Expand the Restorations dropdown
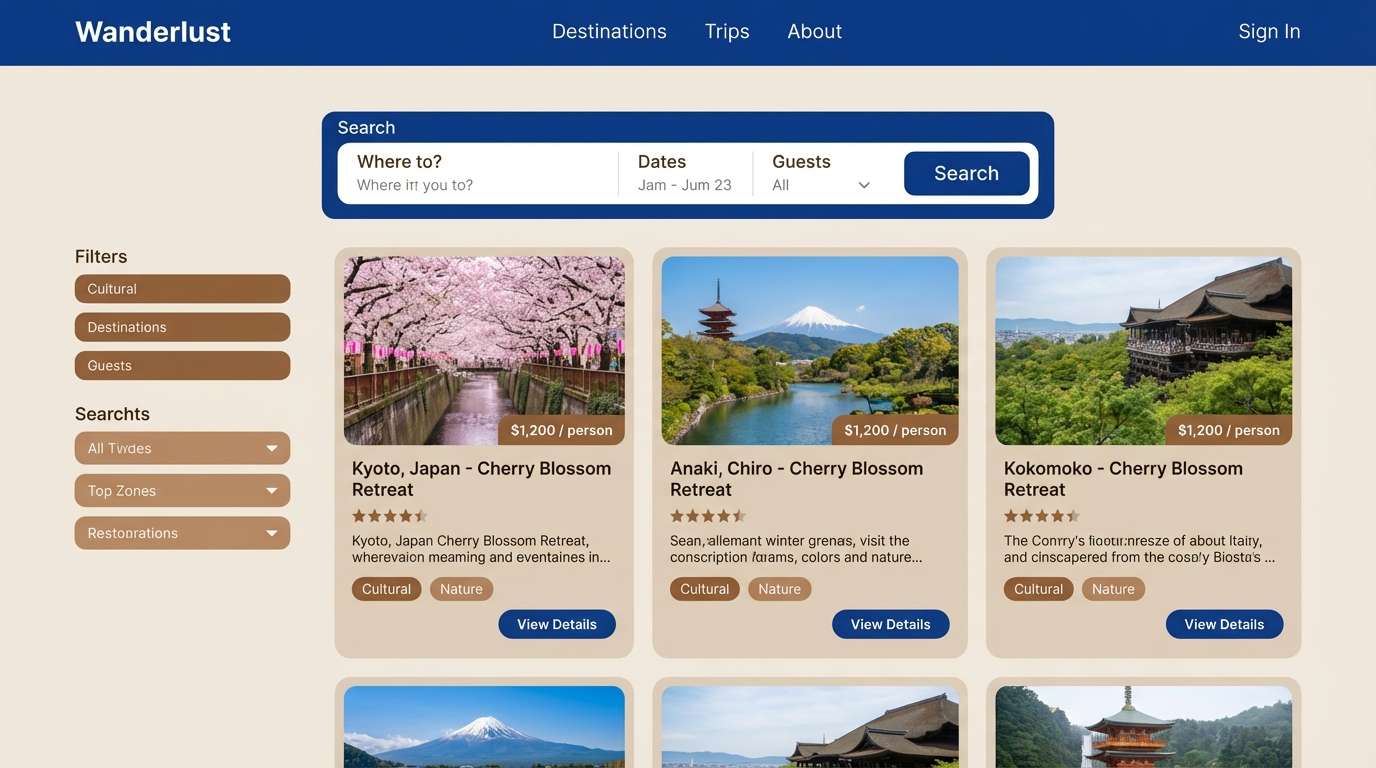Viewport: 1376px width, 768px height. [181, 533]
